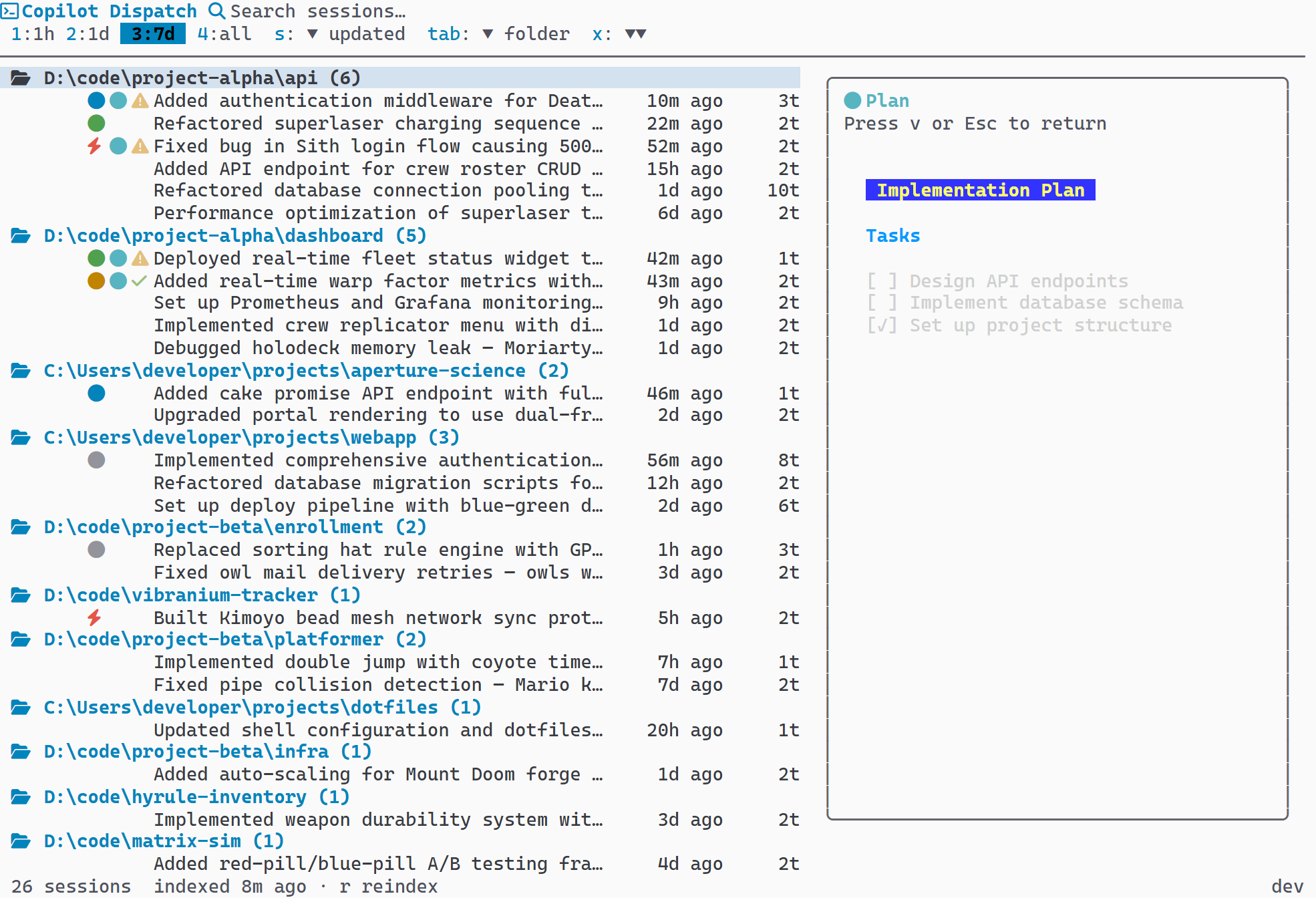Switch to the 1:1h time filter
The width and height of the screenshot is (1316, 898).
point(33,34)
